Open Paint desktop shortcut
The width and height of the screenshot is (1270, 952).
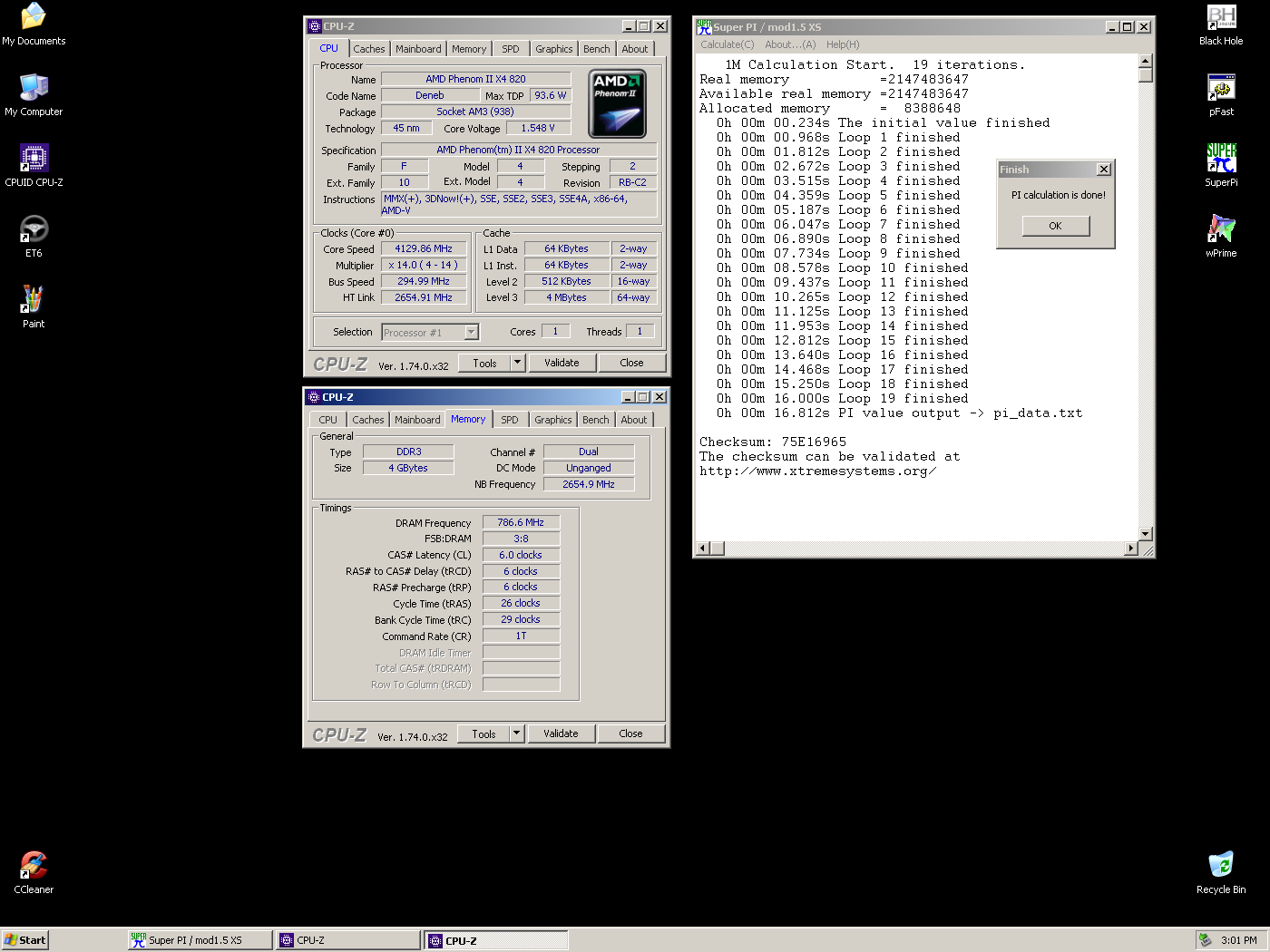click(x=34, y=307)
